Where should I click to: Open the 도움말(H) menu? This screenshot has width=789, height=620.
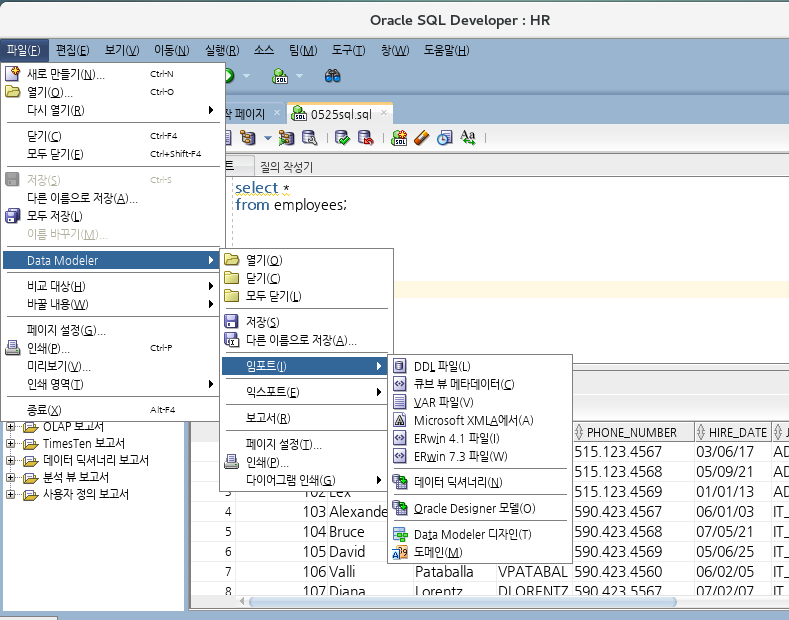tap(446, 50)
